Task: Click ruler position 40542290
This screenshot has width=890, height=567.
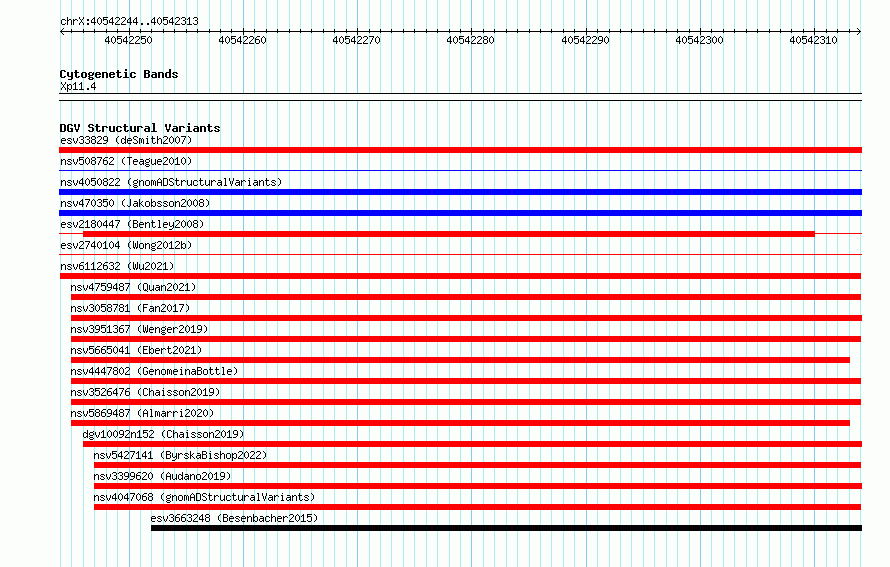Action: (x=585, y=40)
